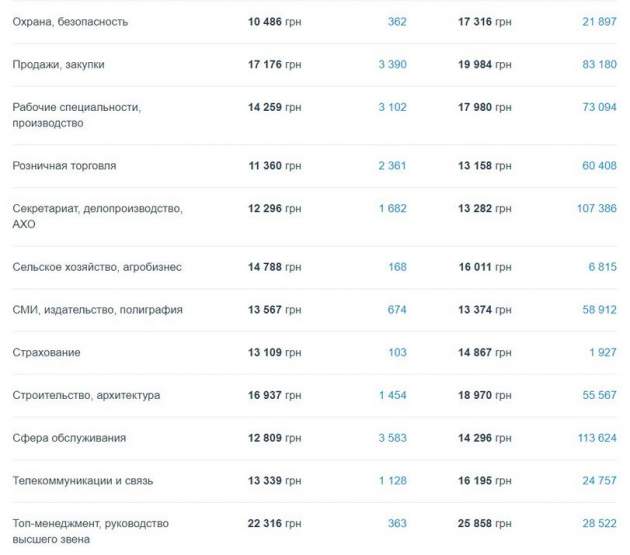Open 6 815 resumes for агробизнес
This screenshot has width=630, height=555.
point(602,267)
